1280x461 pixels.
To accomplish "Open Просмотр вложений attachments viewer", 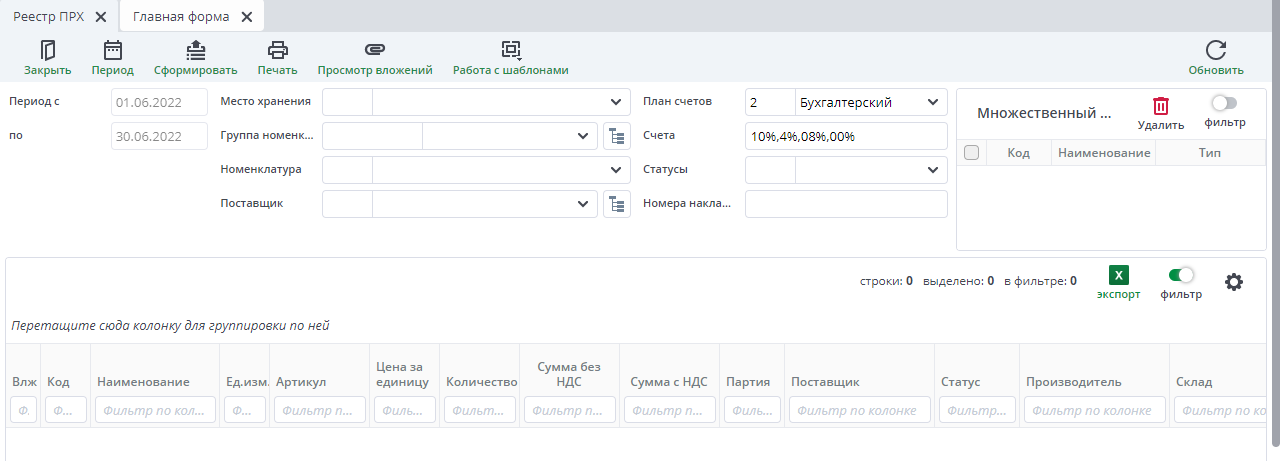I will (374, 51).
